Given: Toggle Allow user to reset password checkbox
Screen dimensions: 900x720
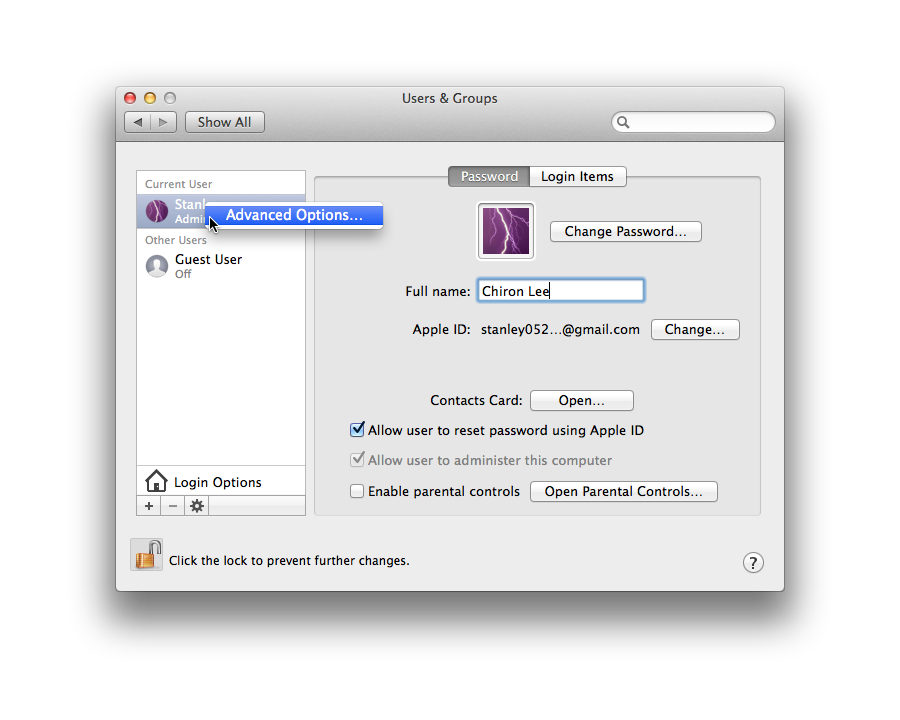Looking at the screenshot, I should coord(357,430).
